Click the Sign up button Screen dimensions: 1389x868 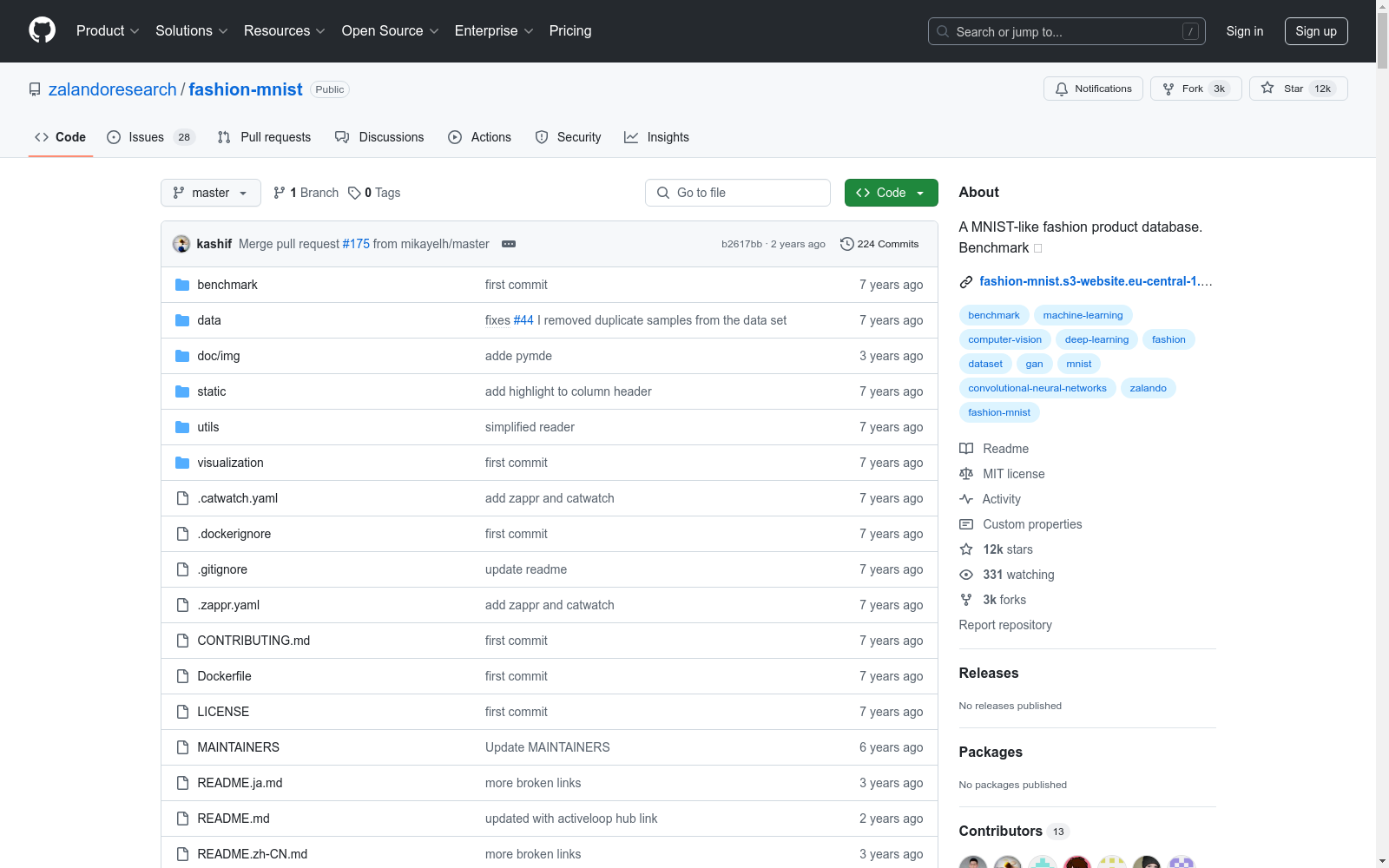pos(1316,31)
